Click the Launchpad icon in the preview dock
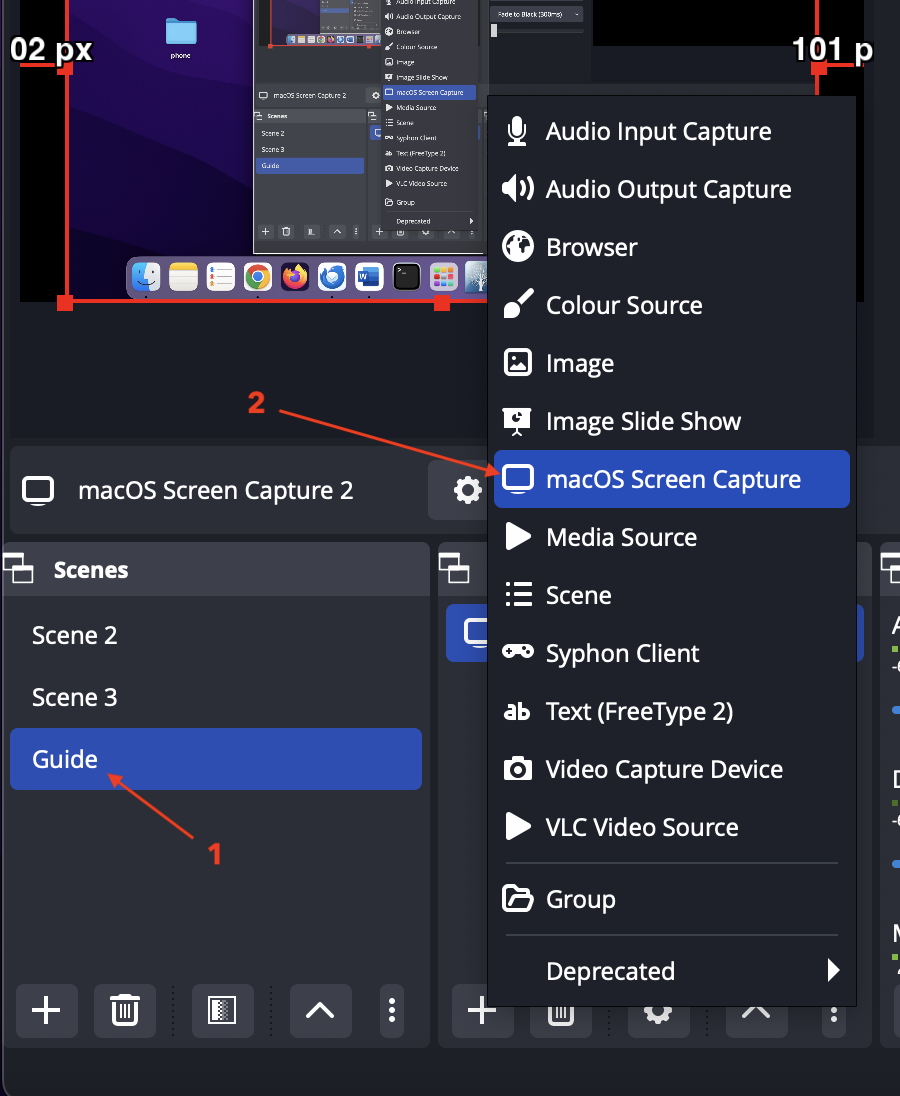Viewport: 900px width, 1096px height. pyautogui.click(x=444, y=277)
